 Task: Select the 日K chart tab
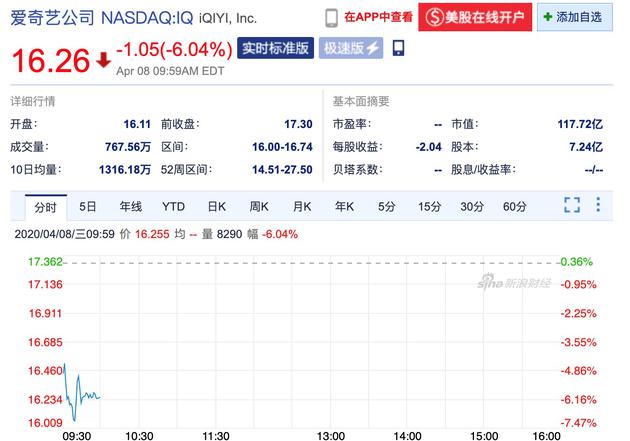pyautogui.click(x=217, y=207)
